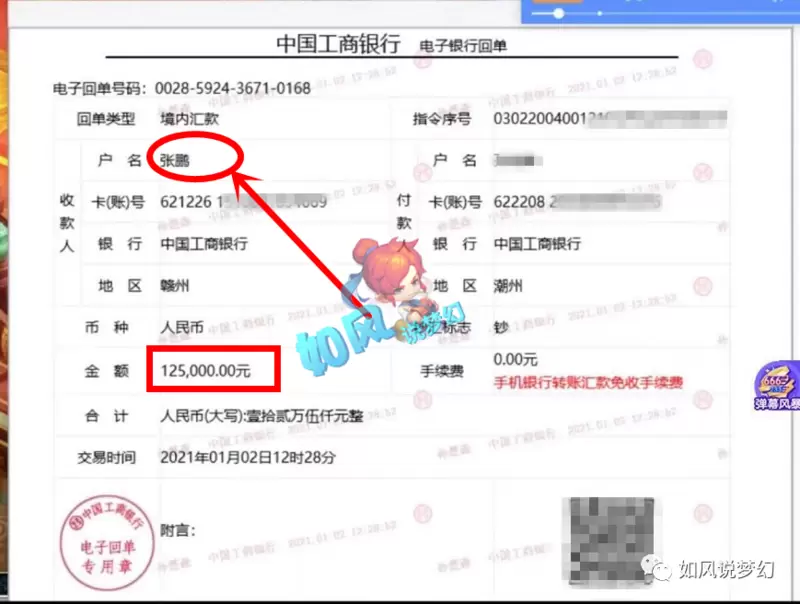Click the vertical 收款人 section label

pos(67,223)
